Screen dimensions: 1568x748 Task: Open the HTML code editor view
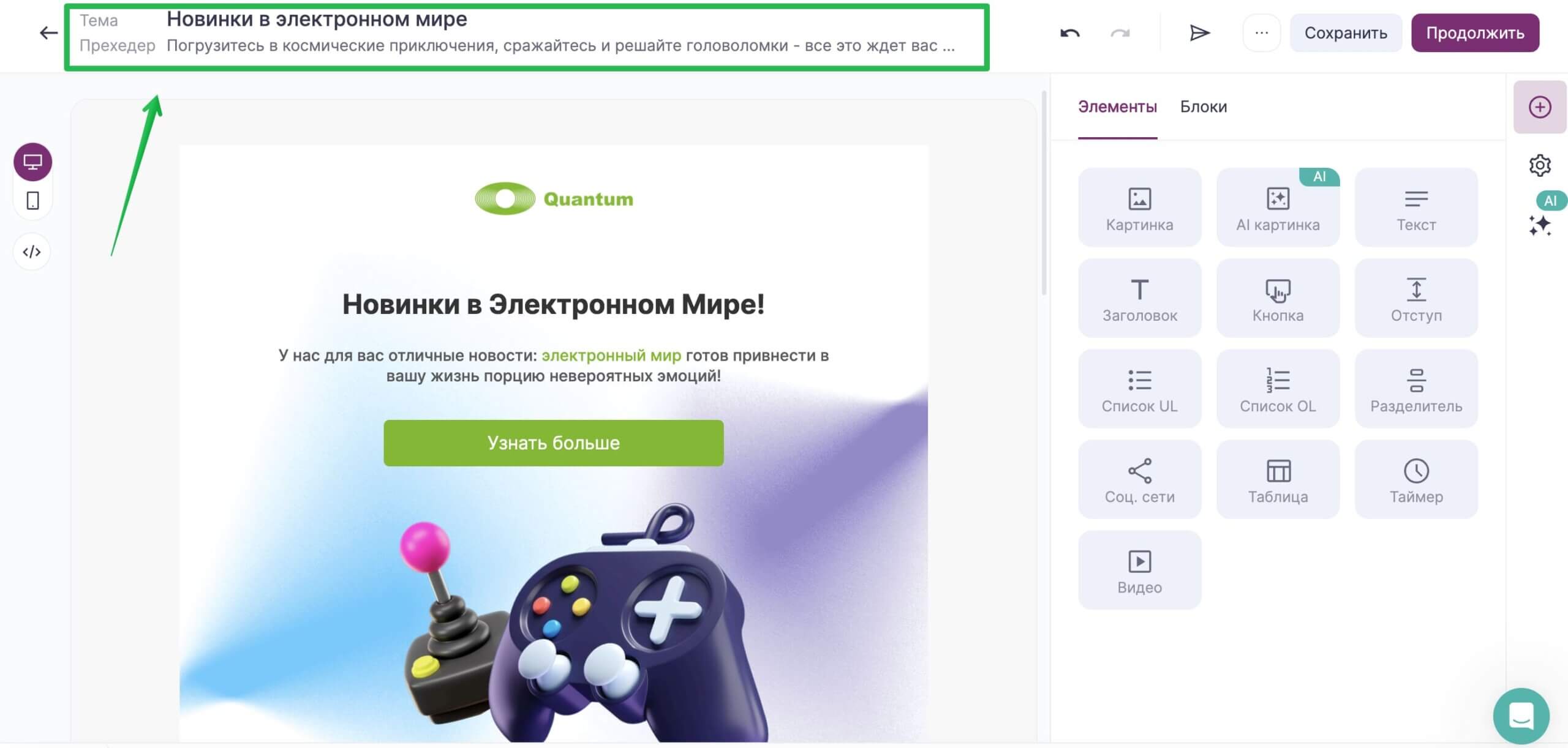32,252
